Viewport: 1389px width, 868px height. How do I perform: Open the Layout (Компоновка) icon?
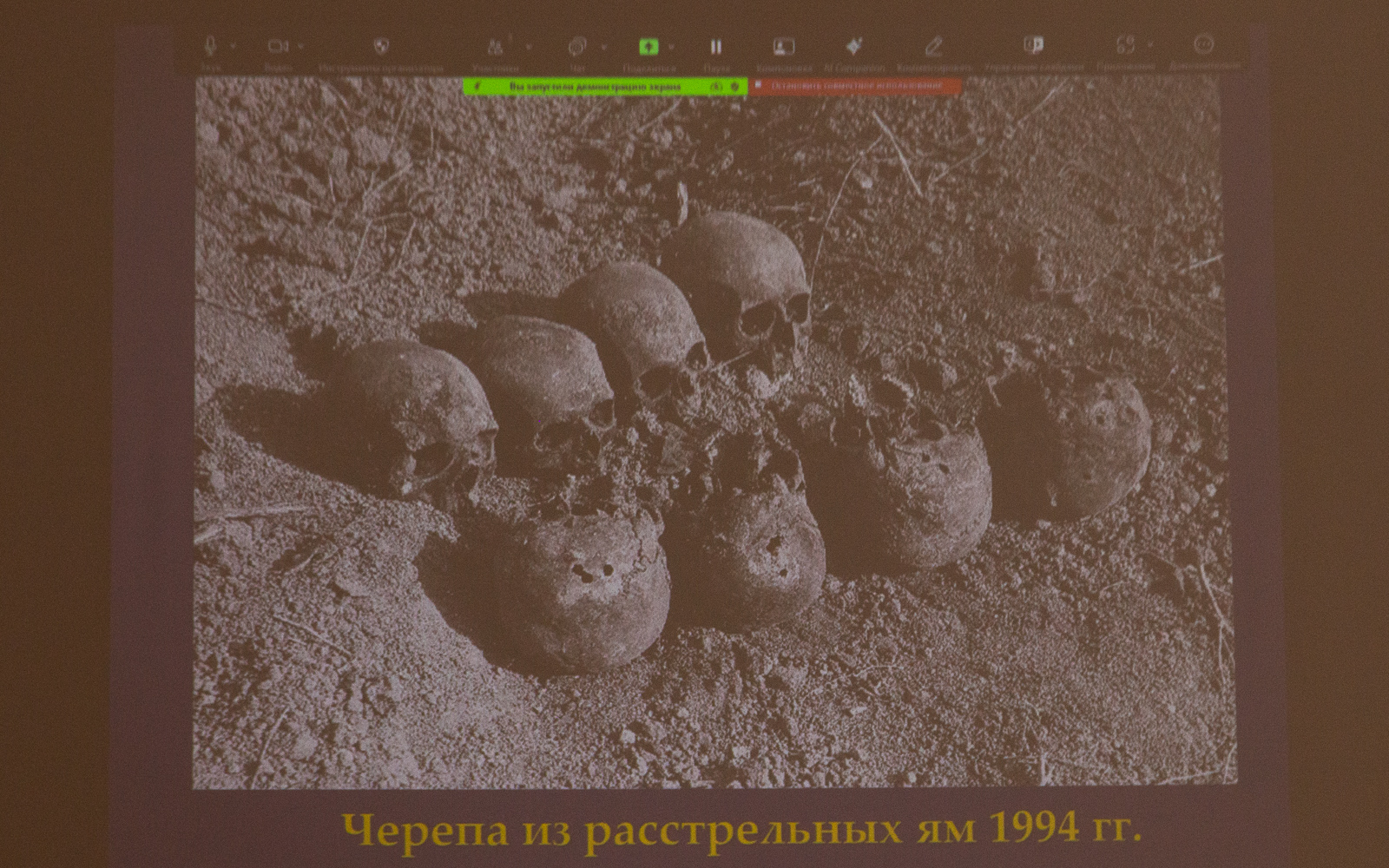[784, 47]
